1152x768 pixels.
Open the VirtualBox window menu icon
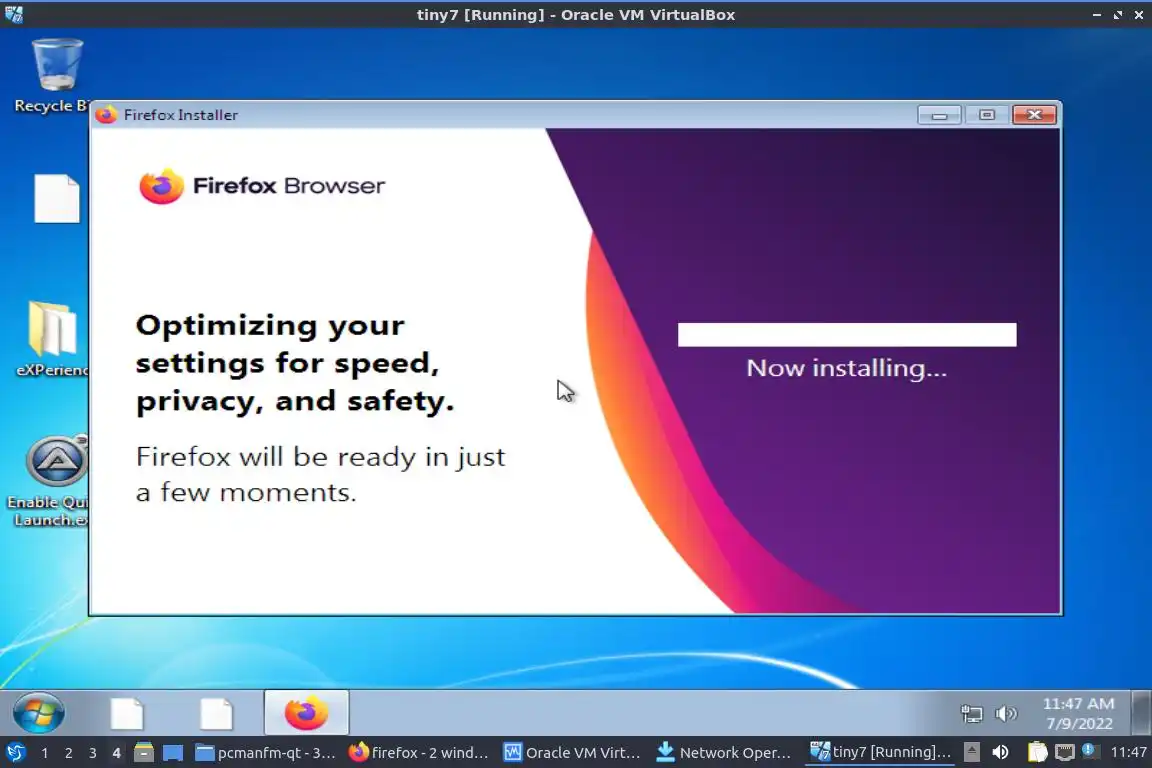click(13, 14)
